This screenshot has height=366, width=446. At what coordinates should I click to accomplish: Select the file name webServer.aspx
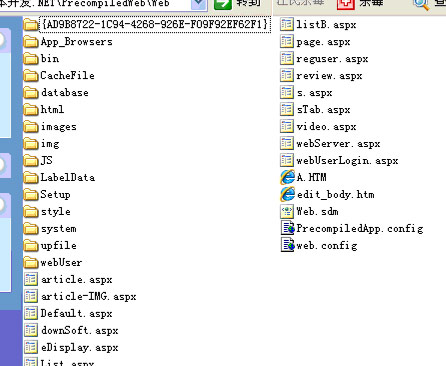tap(338, 144)
